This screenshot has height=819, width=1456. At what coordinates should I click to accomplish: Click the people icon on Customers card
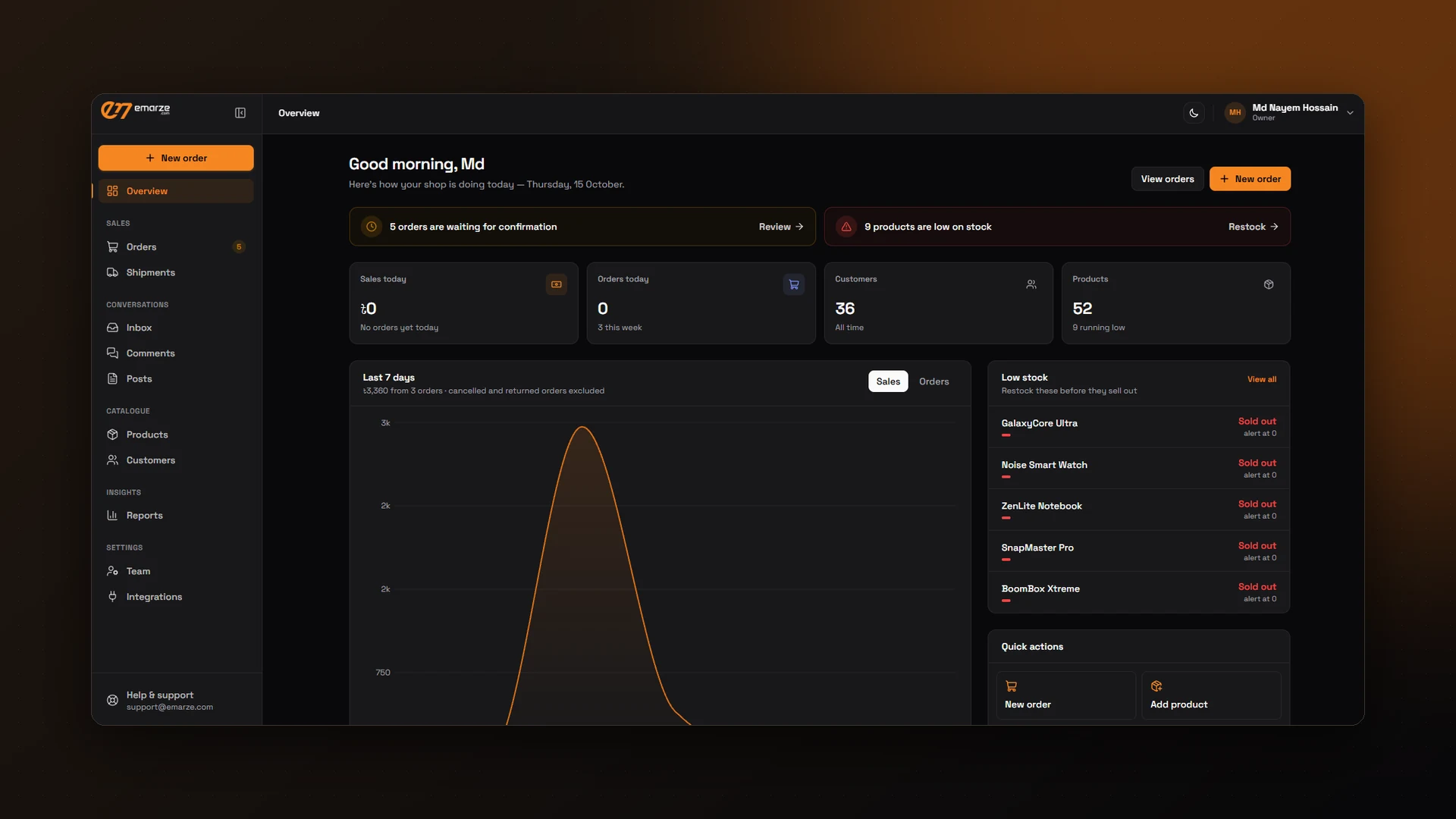pos(1031,284)
